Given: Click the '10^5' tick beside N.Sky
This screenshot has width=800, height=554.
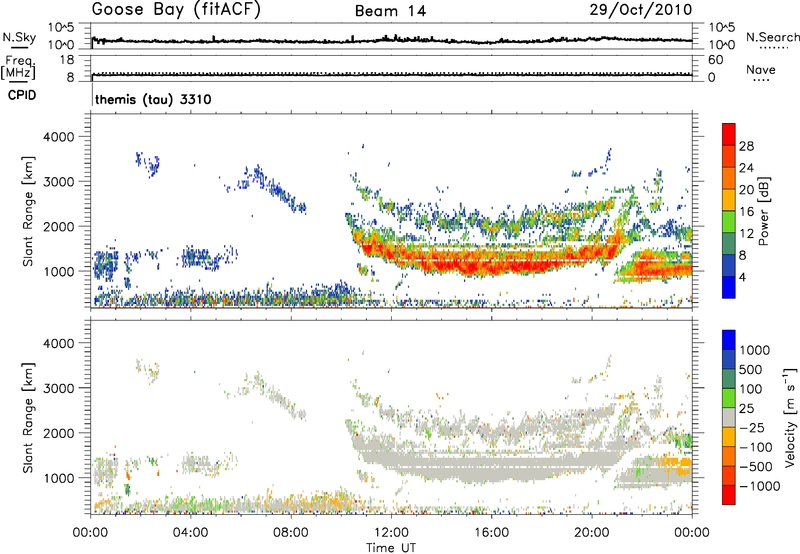Looking at the screenshot, I should pyautogui.click(x=61, y=27).
